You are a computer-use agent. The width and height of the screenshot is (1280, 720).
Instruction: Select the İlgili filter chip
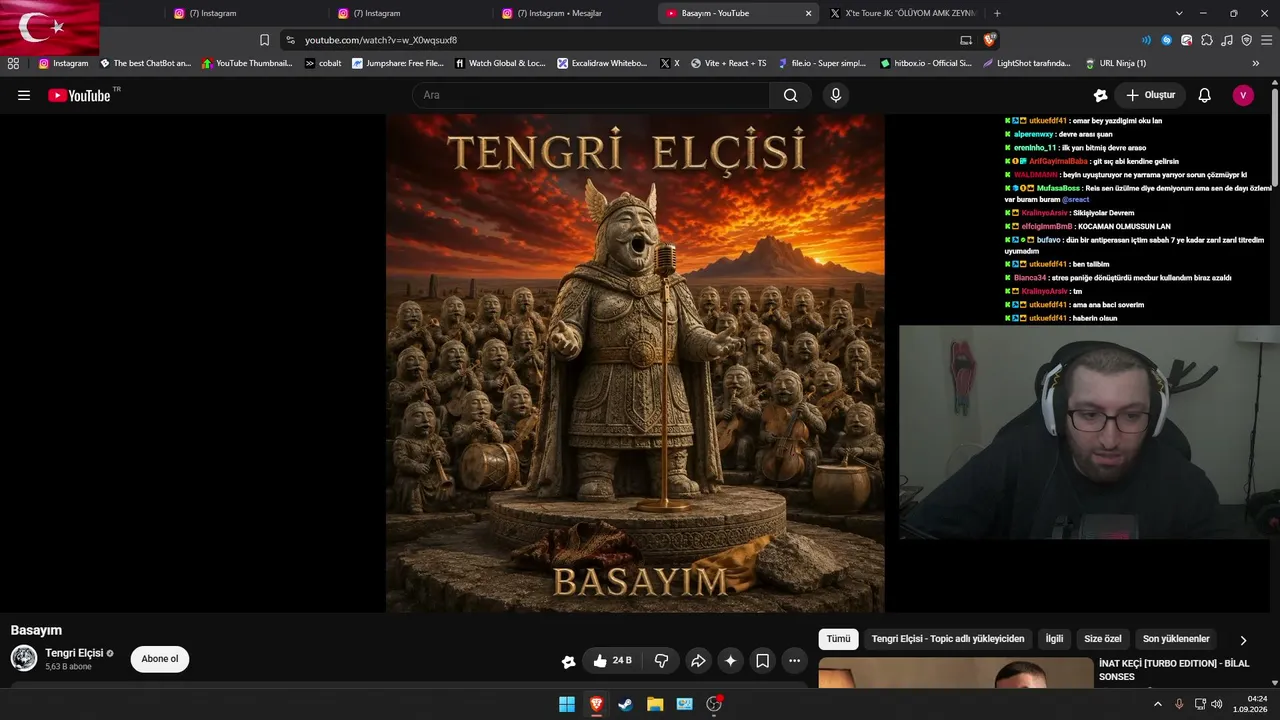(1054, 639)
